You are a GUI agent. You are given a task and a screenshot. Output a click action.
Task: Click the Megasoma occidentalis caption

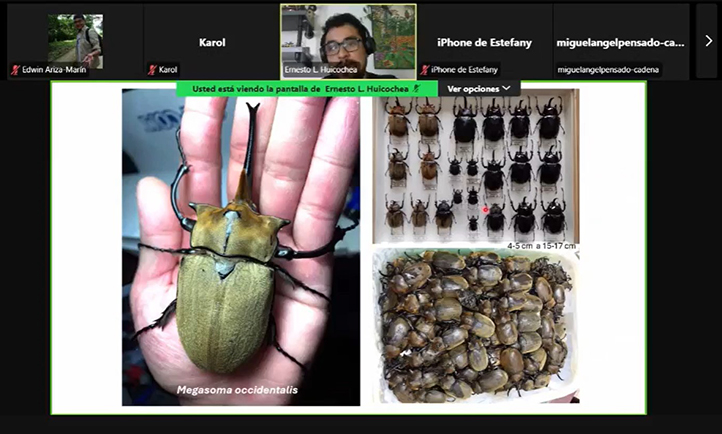click(237, 389)
